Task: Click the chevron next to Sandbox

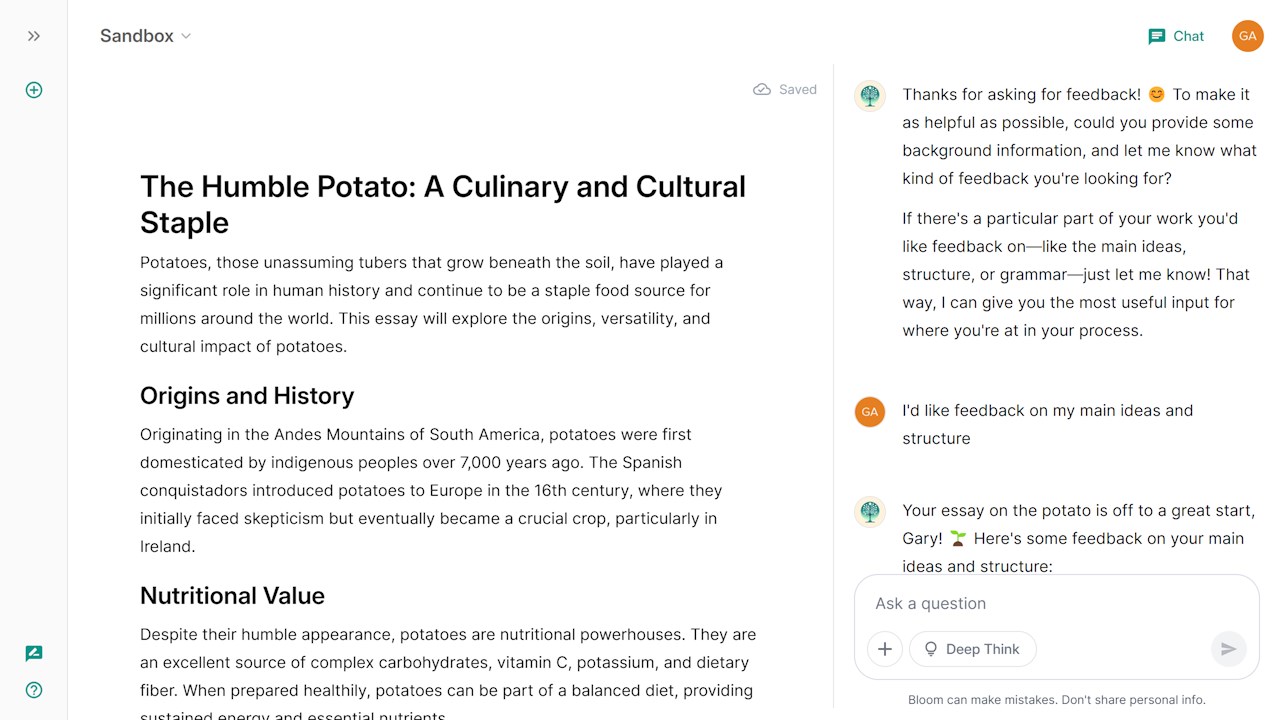Action: tap(186, 36)
